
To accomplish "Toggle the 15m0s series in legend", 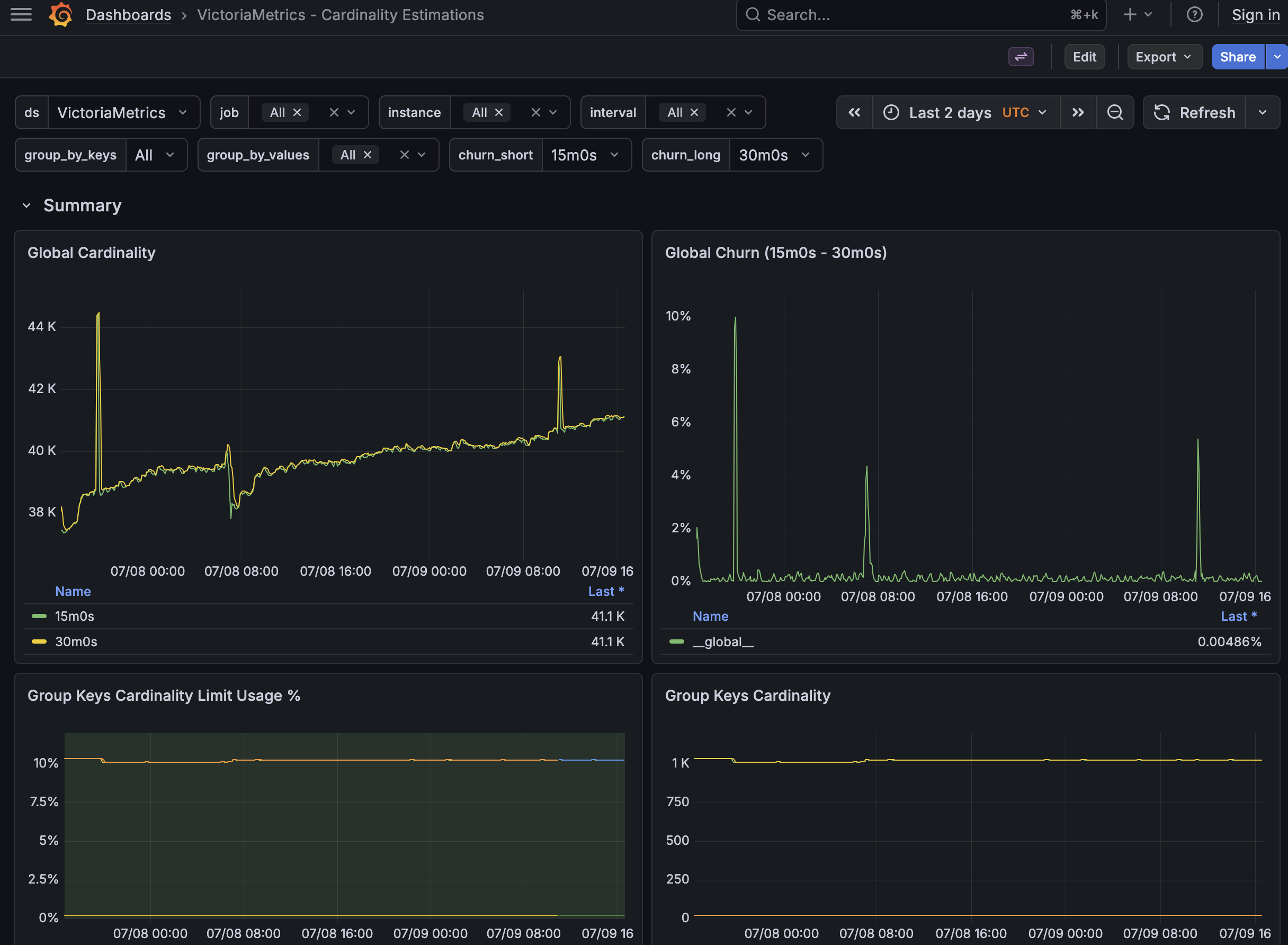I will click(x=74, y=616).
